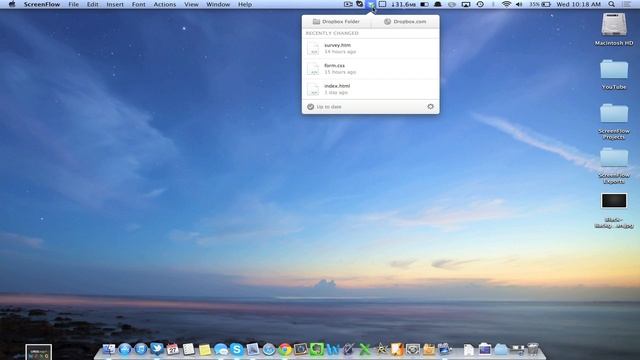This screenshot has height=360, width=640.
Task: Open Microsoft Word from the Dock
Action: (x=333, y=349)
